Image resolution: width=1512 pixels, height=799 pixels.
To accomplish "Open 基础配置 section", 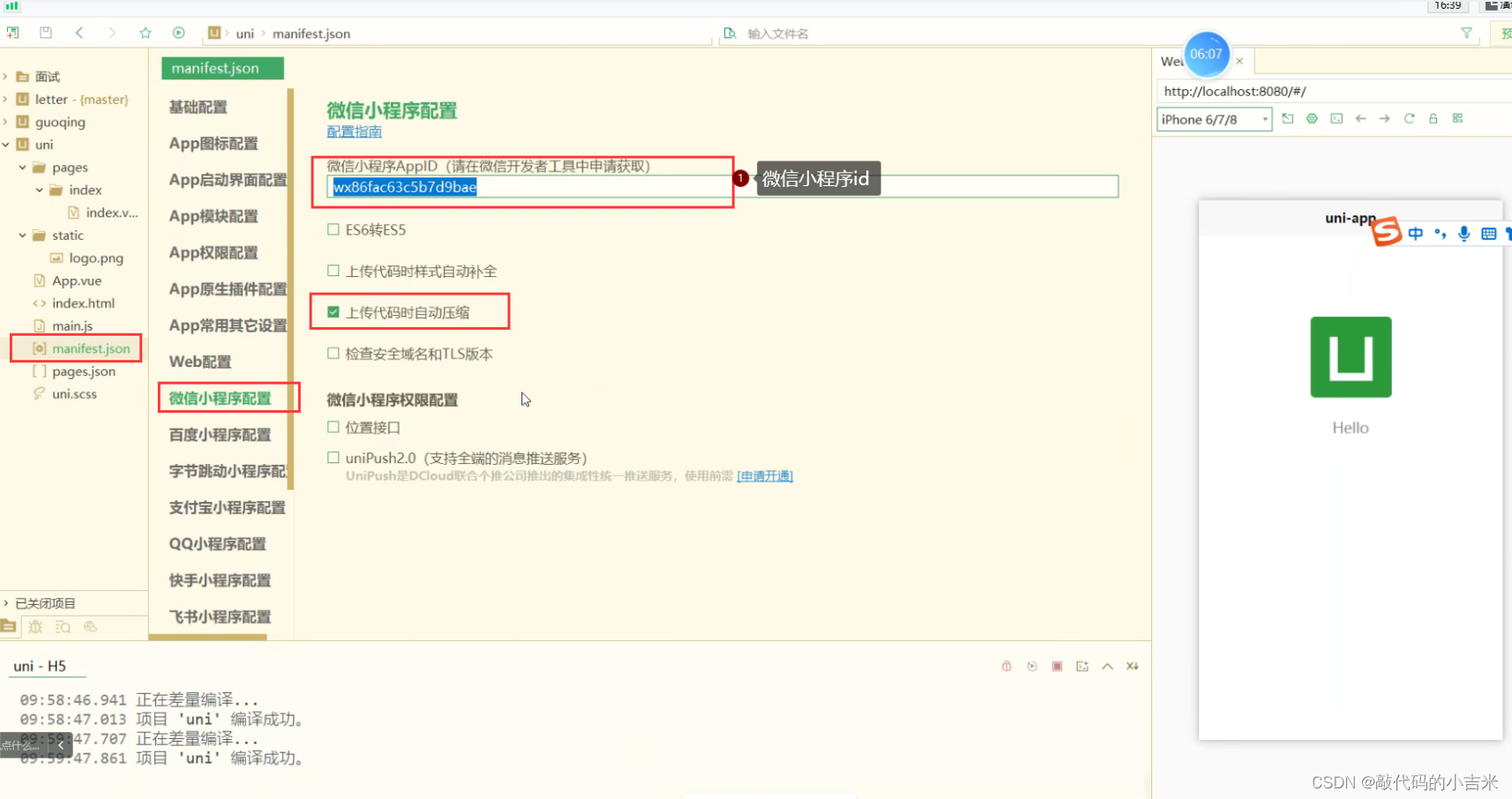I will (x=198, y=107).
